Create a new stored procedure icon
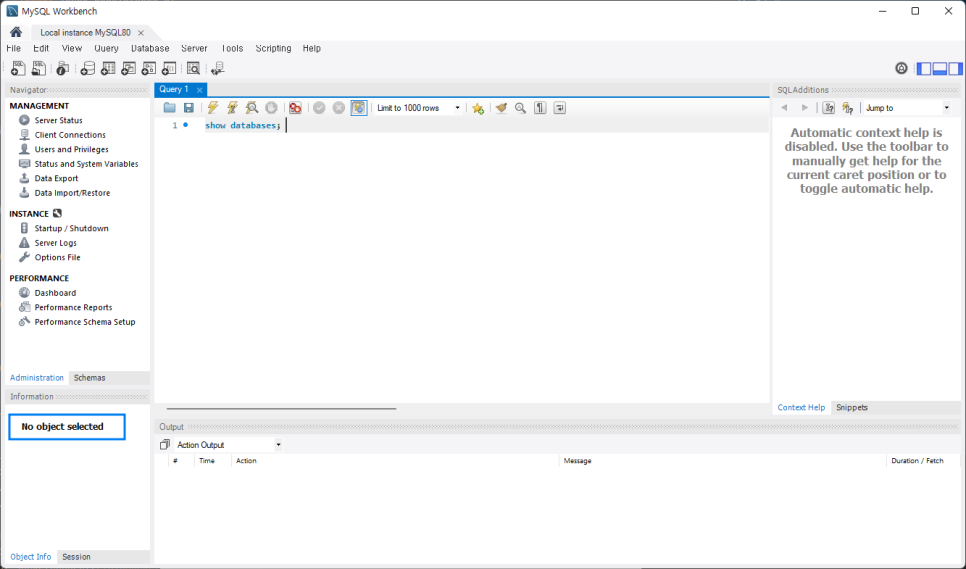 [x=148, y=68]
